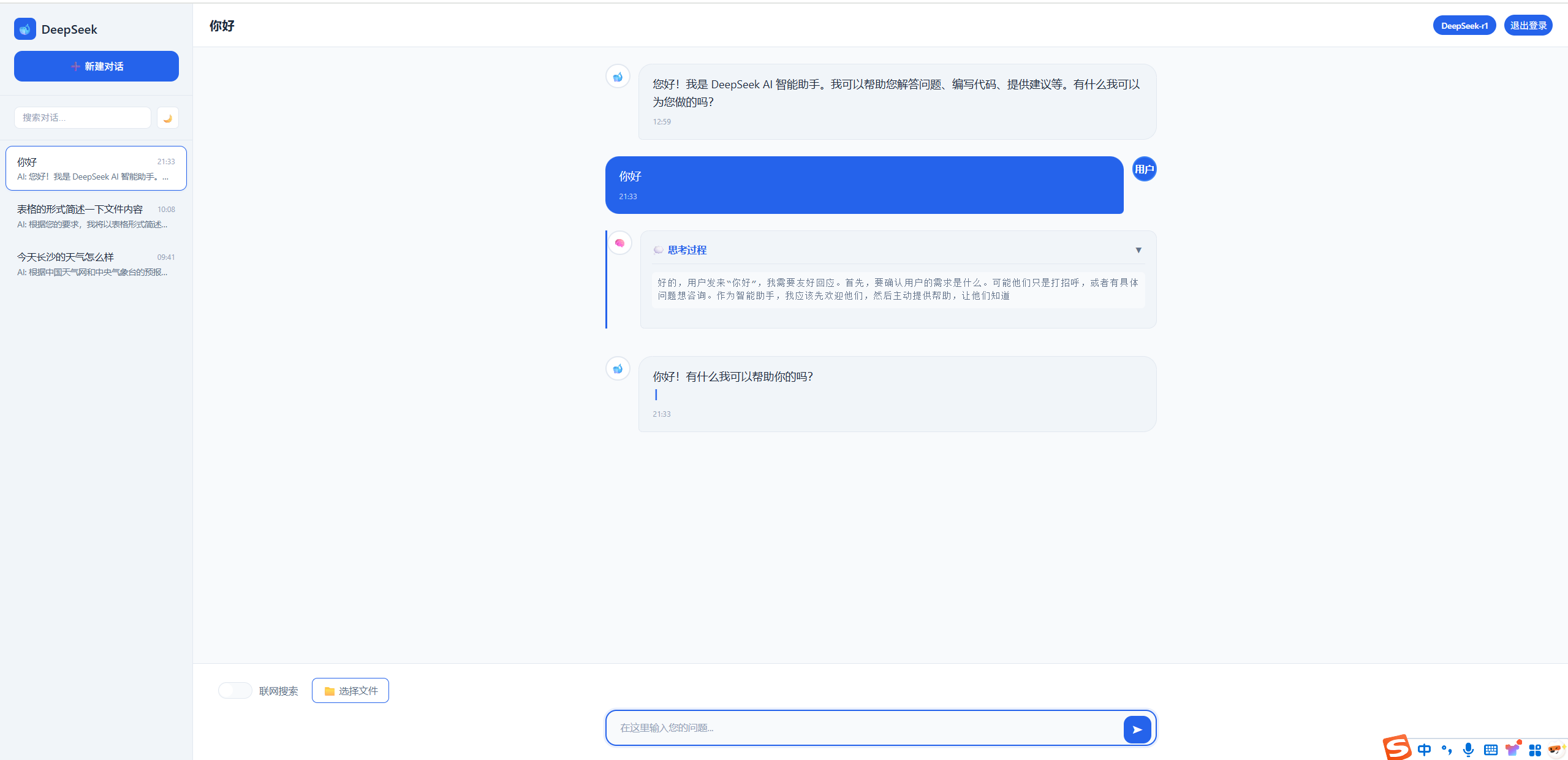Start a new chat with 新建对话

tap(96, 66)
